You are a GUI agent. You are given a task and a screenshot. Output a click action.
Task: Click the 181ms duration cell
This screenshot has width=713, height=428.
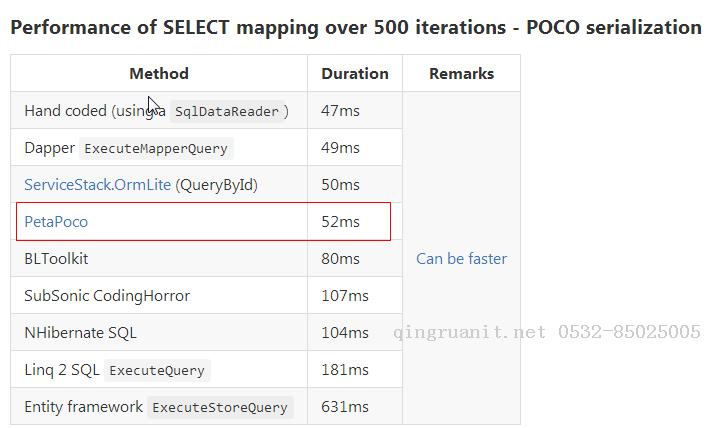click(344, 370)
